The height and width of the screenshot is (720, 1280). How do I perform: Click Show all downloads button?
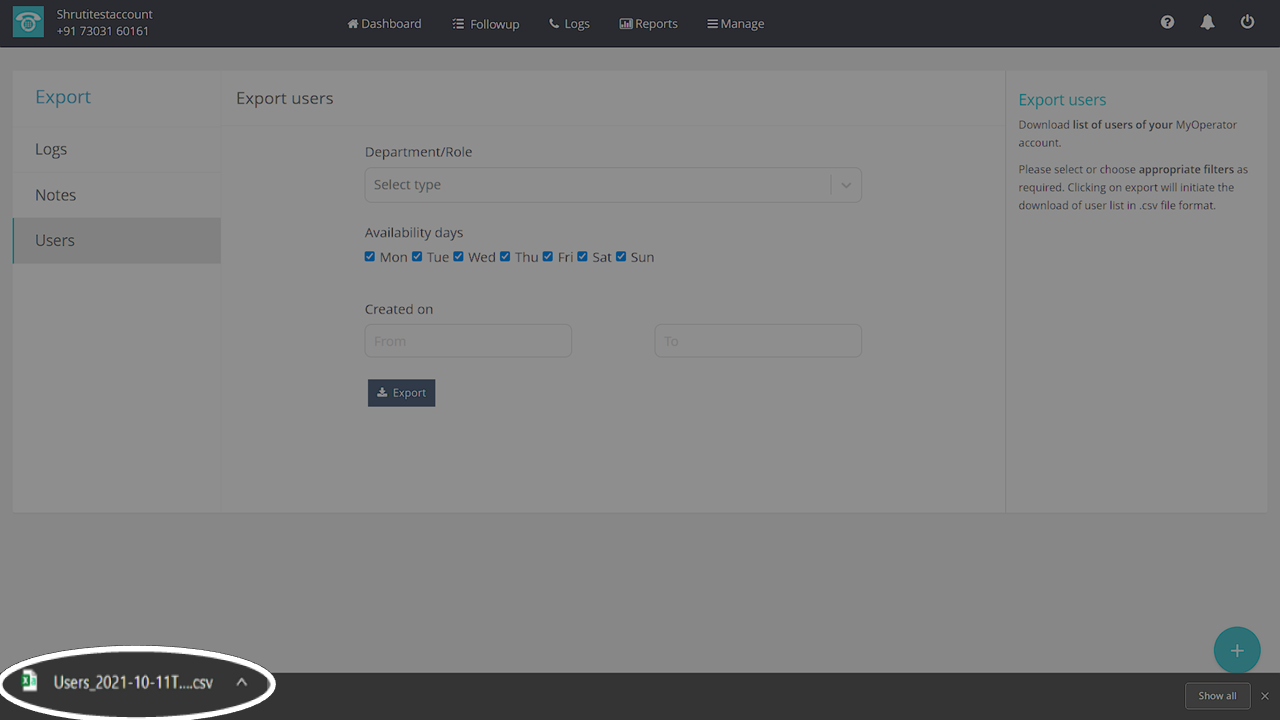(1217, 696)
